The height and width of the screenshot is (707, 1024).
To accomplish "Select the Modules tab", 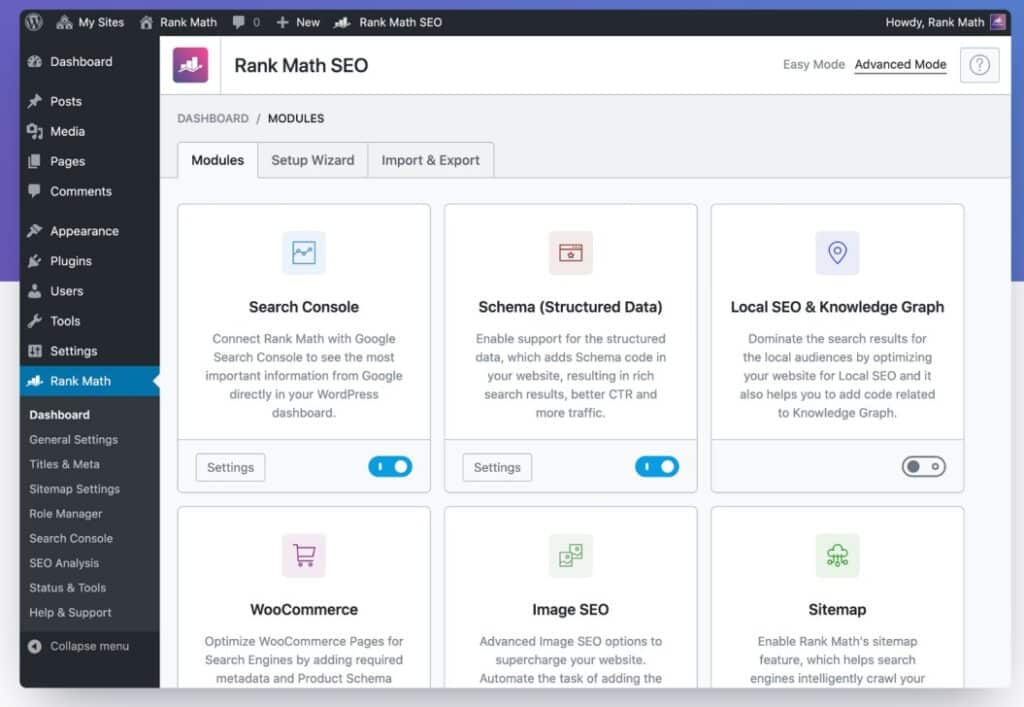I will (217, 160).
